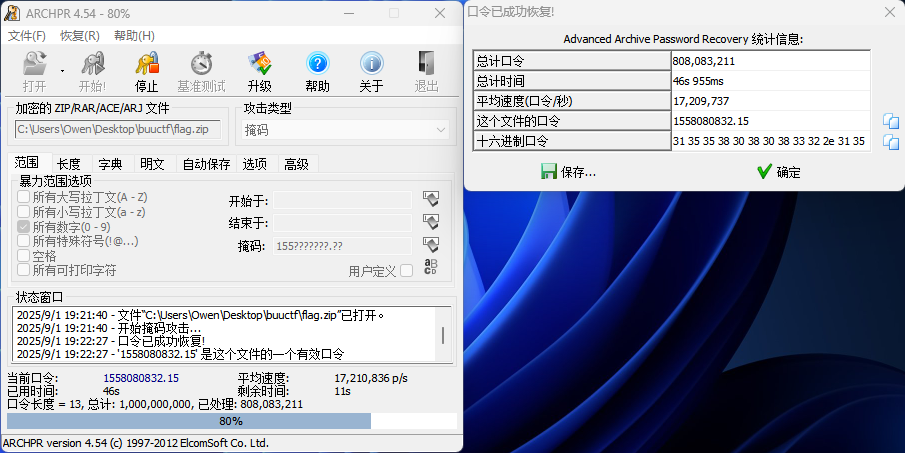
Task: Close the 口令已成功恢复 dialog
Action: point(890,12)
